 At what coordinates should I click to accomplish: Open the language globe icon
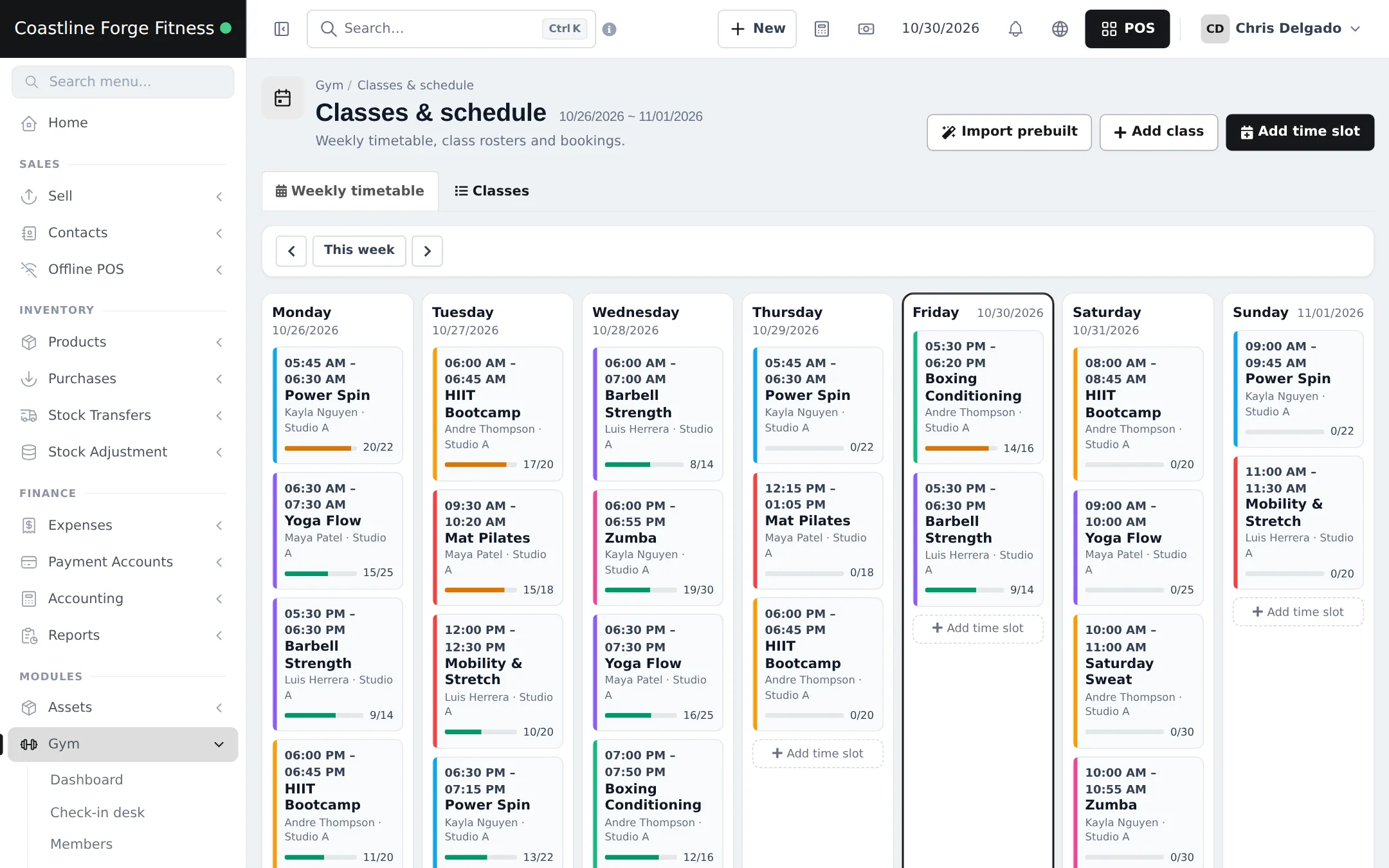tap(1060, 29)
